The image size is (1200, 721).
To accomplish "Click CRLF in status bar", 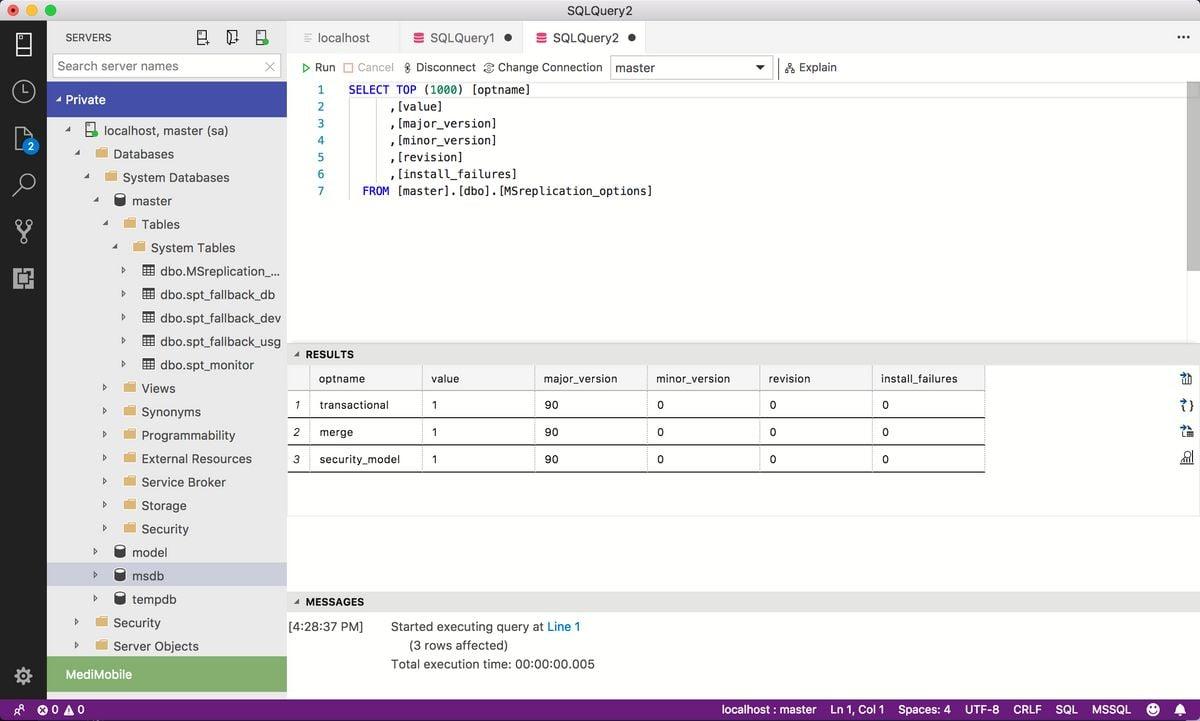I will [x=1027, y=710].
